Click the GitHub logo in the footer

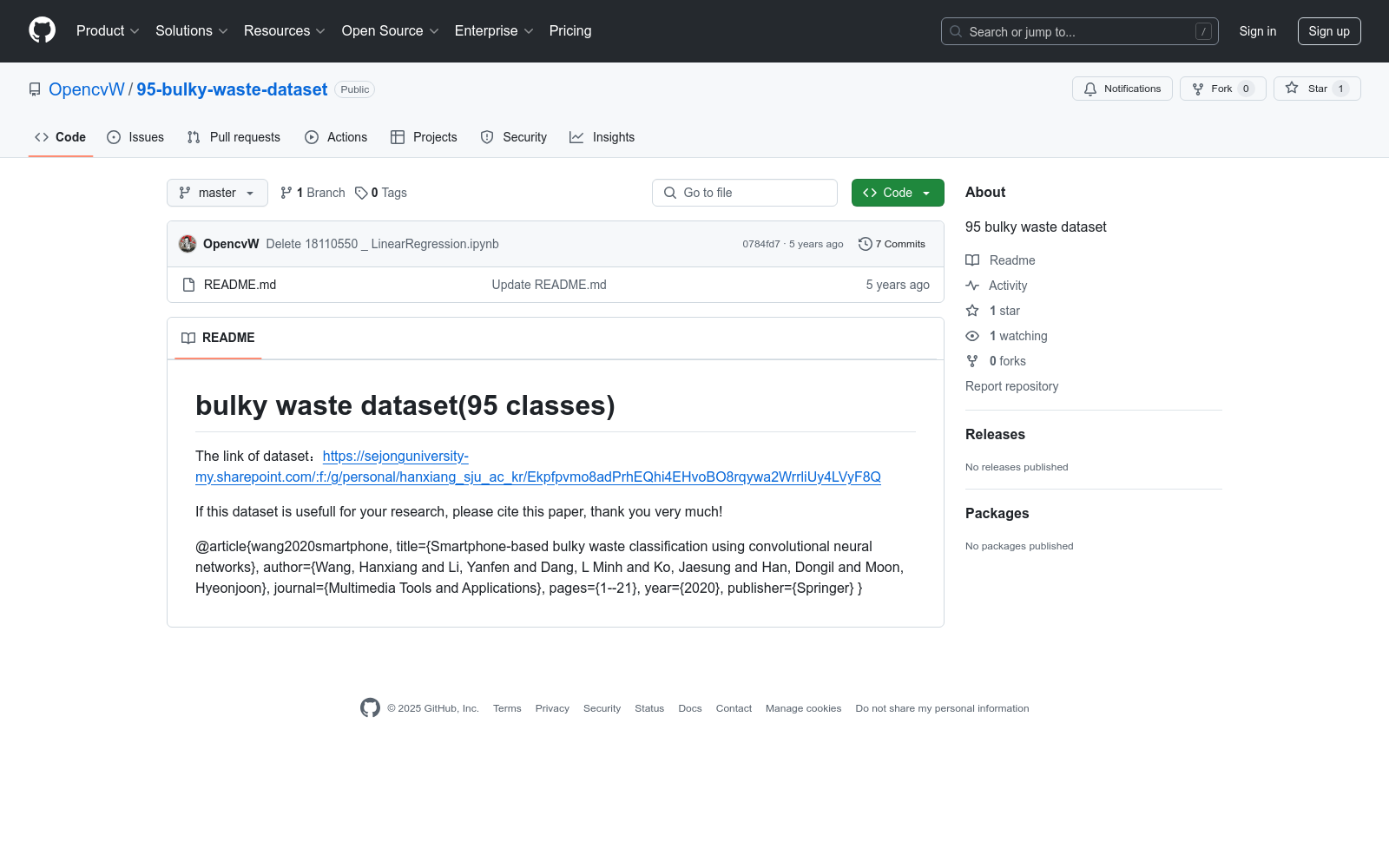(370, 708)
